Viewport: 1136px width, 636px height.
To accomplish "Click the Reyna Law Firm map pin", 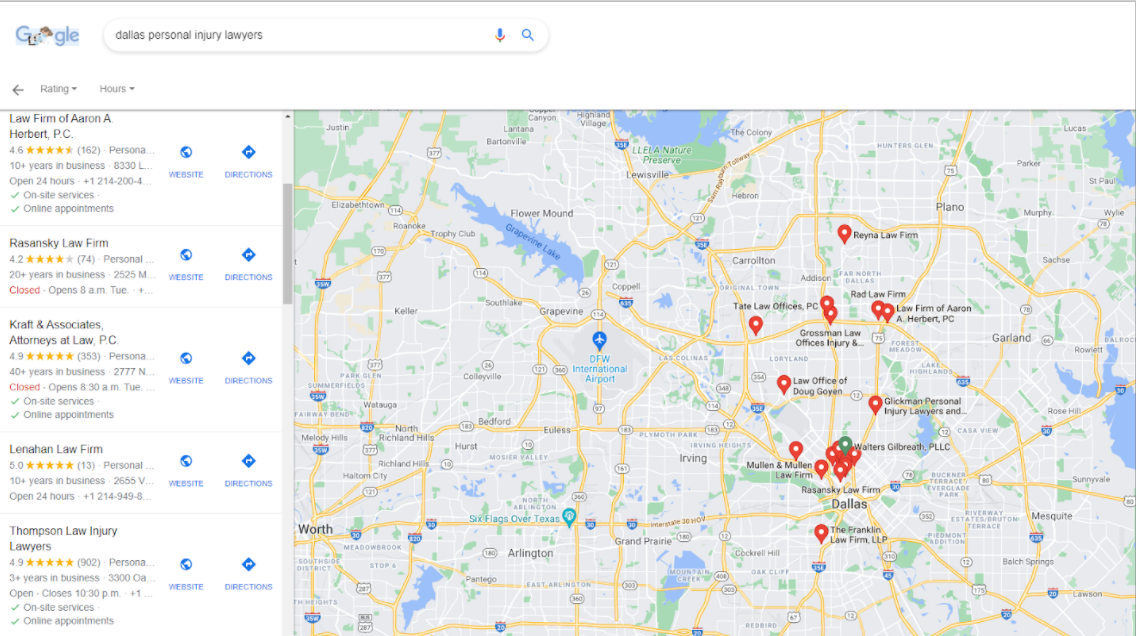I will click(x=844, y=233).
